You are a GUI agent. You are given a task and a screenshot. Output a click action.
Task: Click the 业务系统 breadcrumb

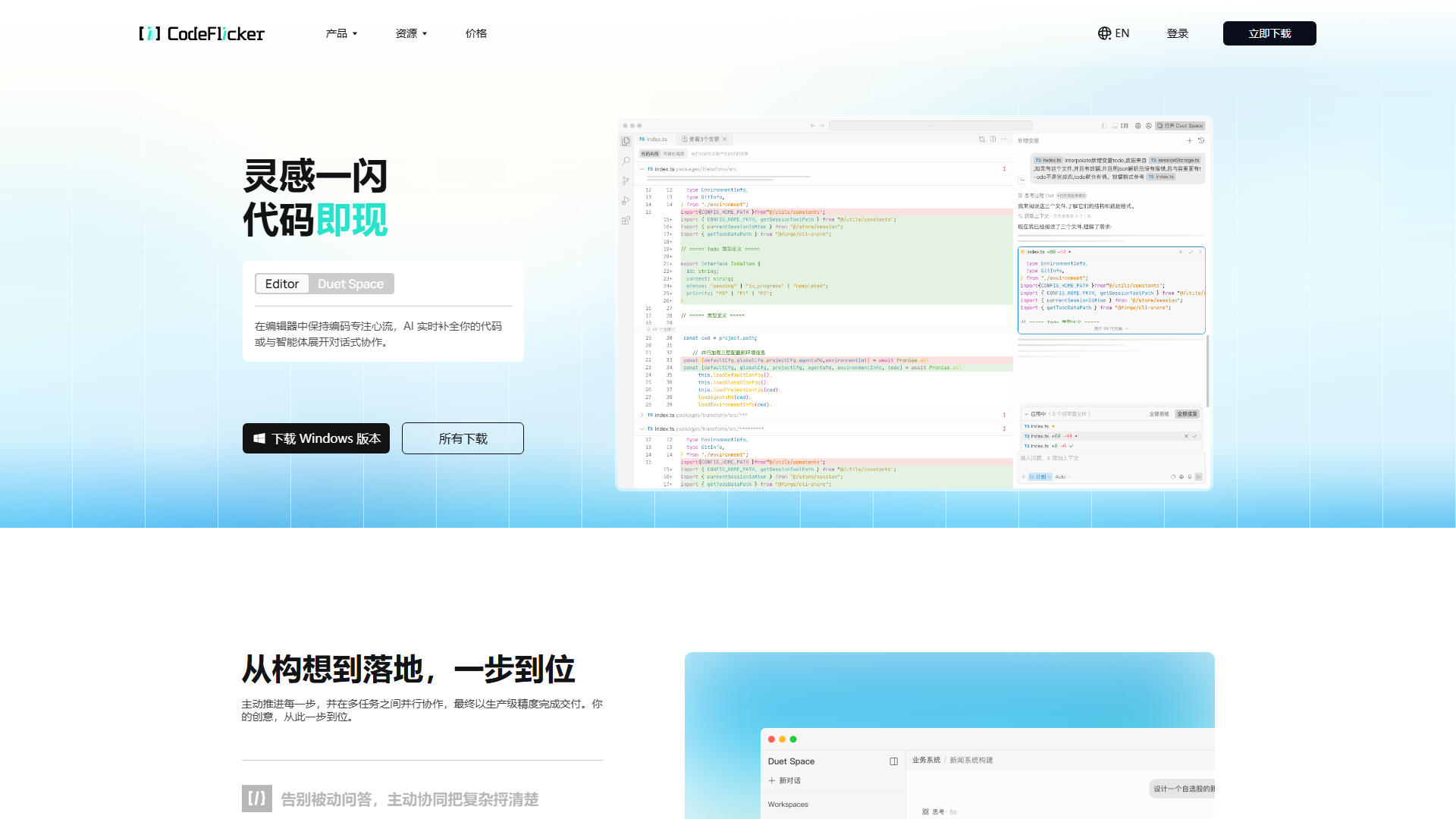926,760
